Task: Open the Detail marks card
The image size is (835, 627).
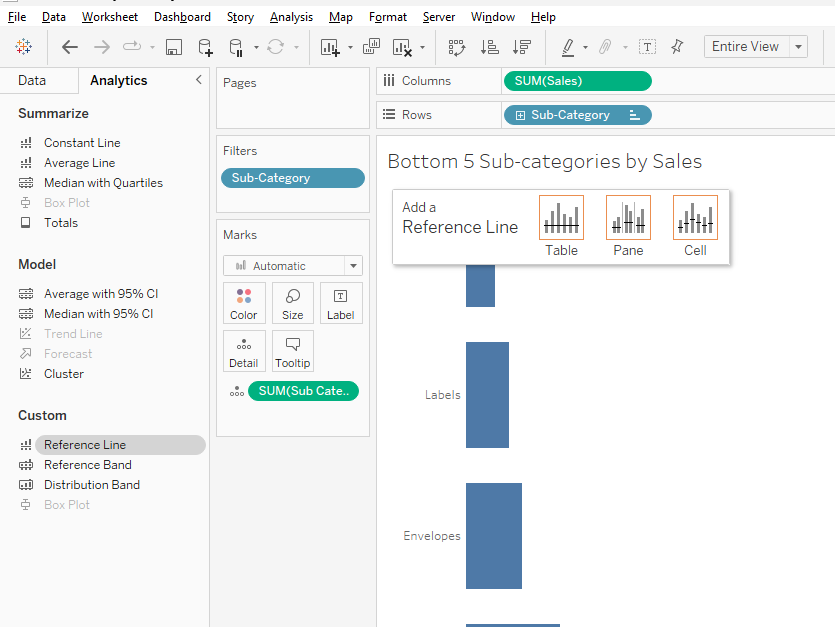Action: click(244, 351)
